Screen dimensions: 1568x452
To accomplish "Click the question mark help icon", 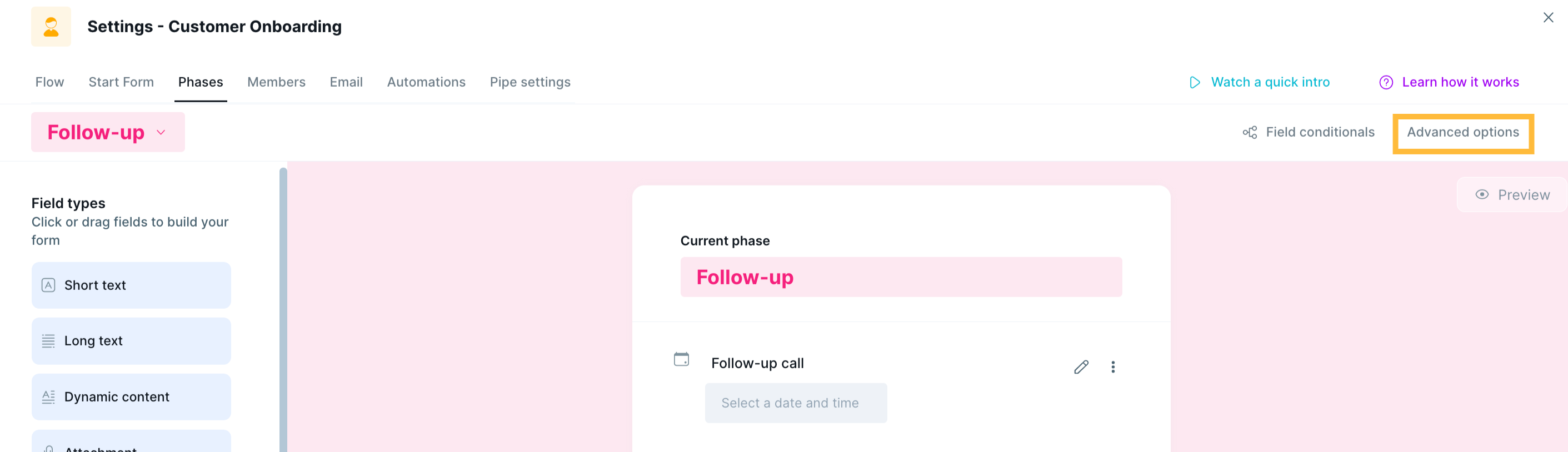I will 1385,82.
